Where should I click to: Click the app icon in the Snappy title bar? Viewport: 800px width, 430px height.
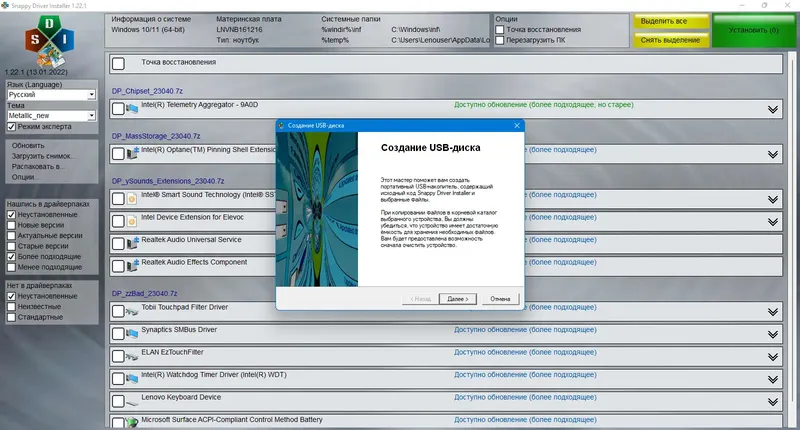click(x=5, y=5)
